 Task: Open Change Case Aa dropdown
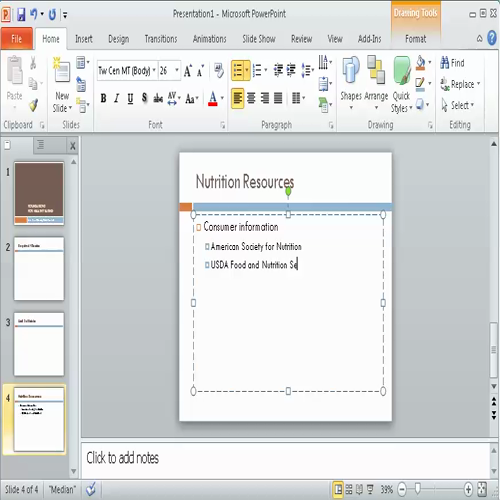(x=192, y=98)
